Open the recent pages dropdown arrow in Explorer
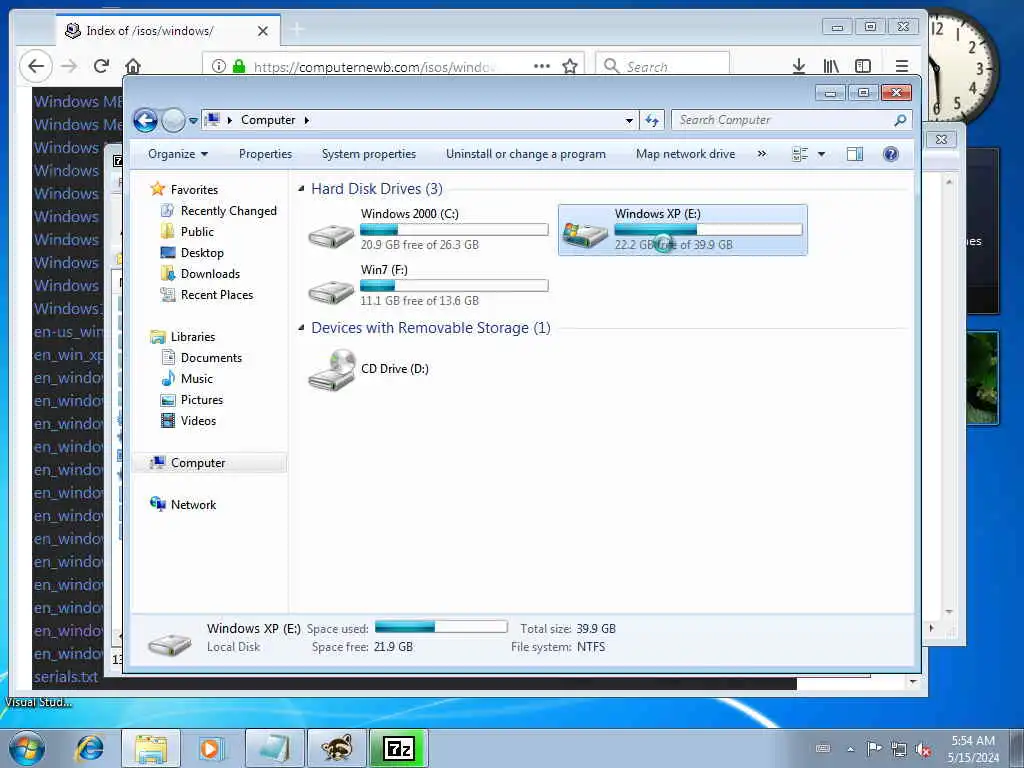The image size is (1024, 768). point(193,121)
